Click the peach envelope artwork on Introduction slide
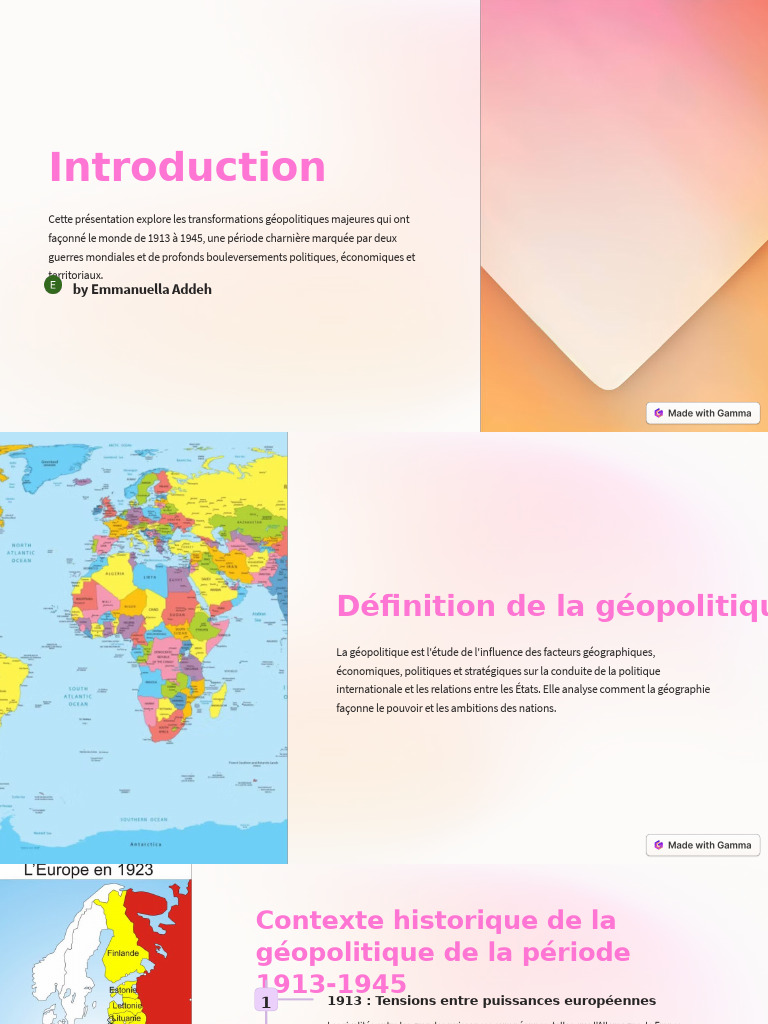The height and width of the screenshot is (1024, 768). tap(624, 216)
